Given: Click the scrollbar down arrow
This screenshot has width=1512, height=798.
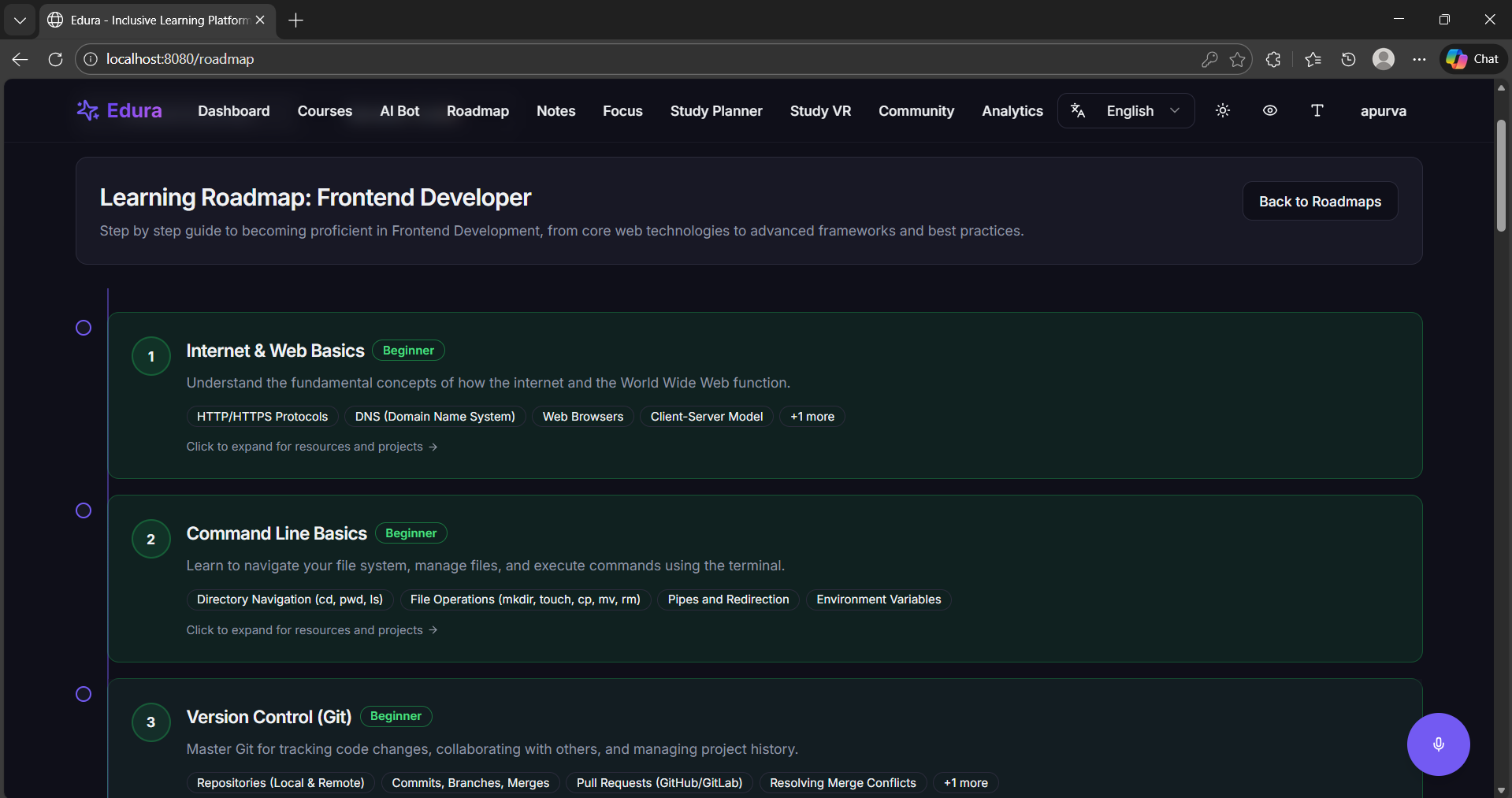Looking at the screenshot, I should point(1501,790).
